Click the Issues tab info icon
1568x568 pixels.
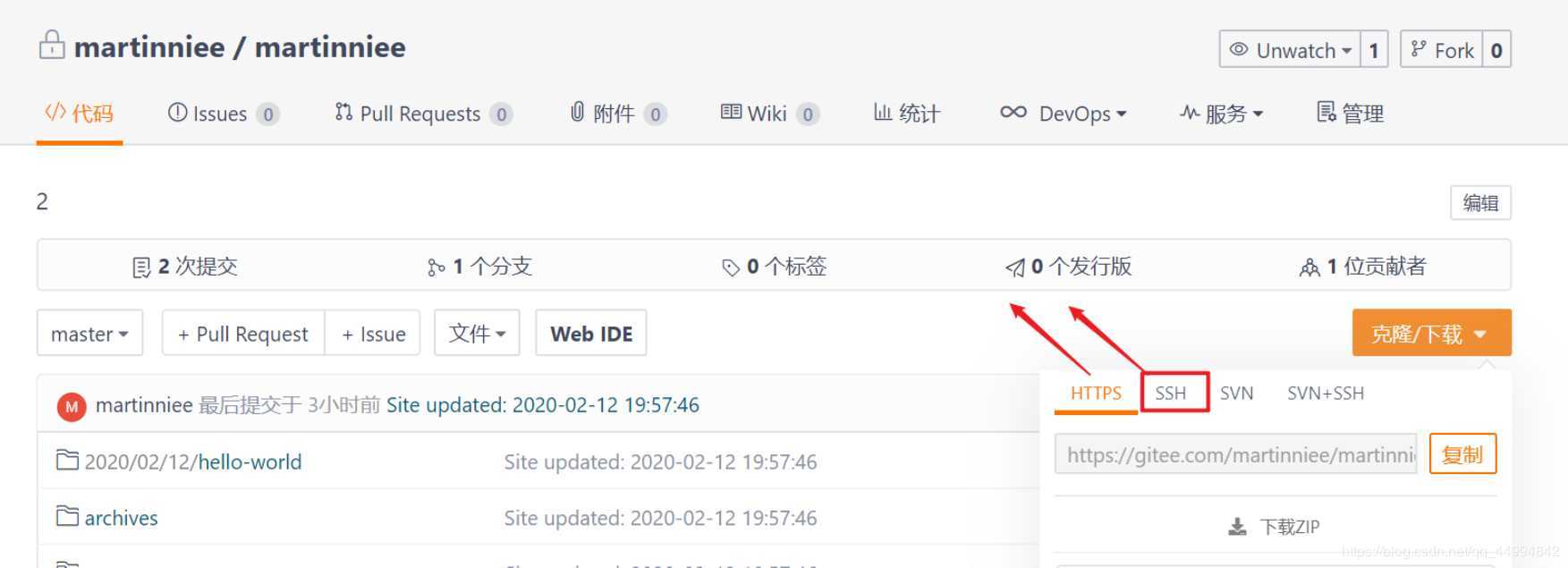pyautogui.click(x=177, y=112)
